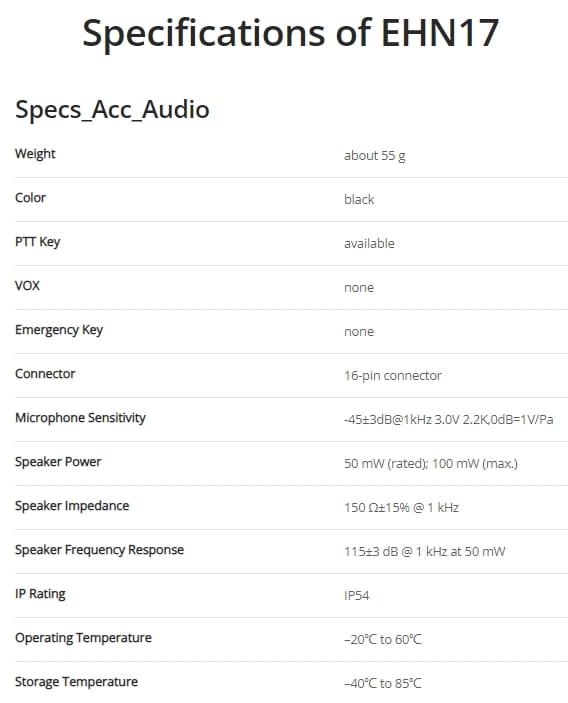
Task: Select the 'about 55 g' value
Action: click(x=374, y=156)
